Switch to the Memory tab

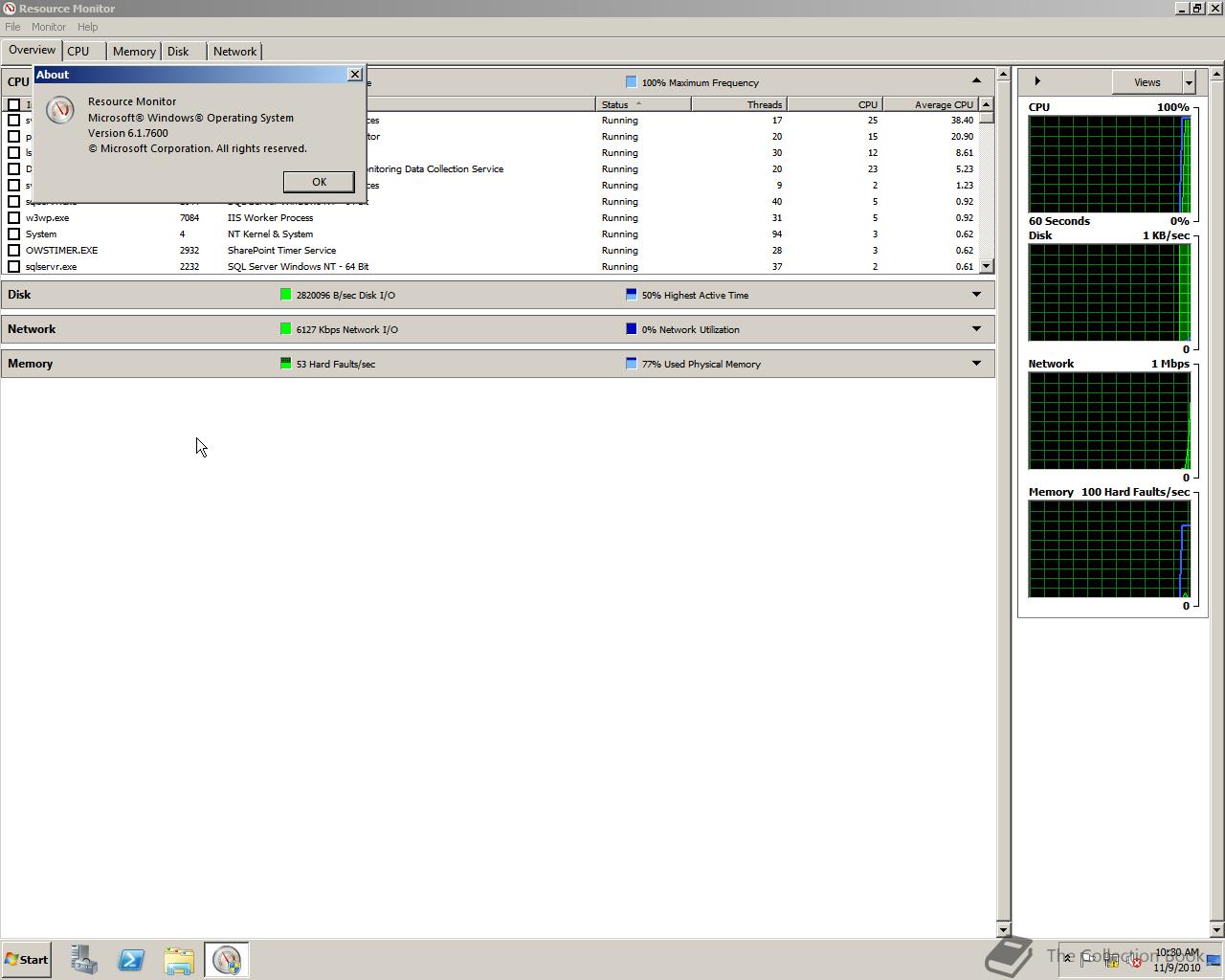coord(134,52)
